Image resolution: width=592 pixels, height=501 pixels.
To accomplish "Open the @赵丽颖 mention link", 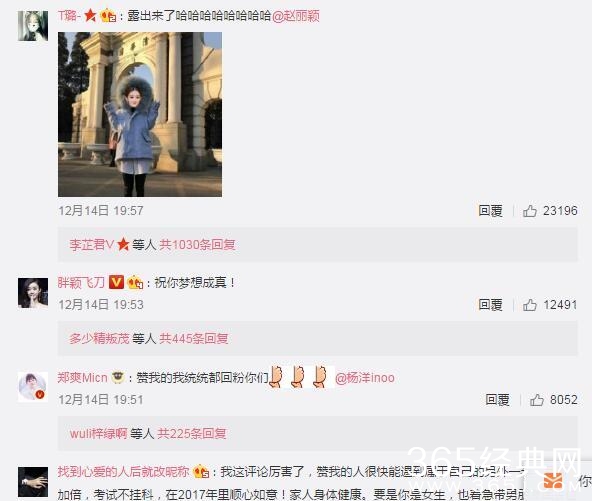I will coord(296,16).
